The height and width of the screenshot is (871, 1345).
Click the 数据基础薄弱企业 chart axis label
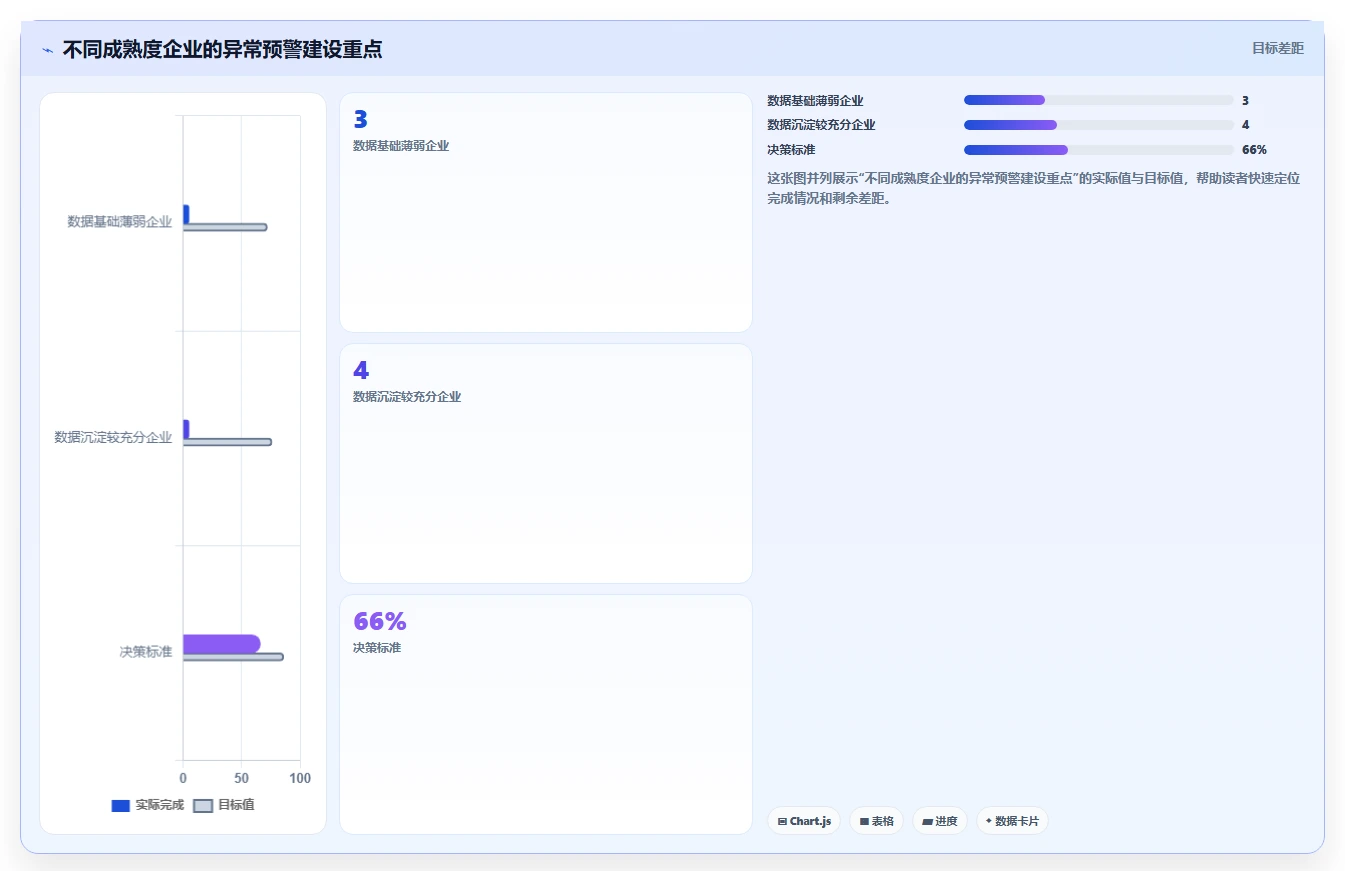[x=120, y=222]
